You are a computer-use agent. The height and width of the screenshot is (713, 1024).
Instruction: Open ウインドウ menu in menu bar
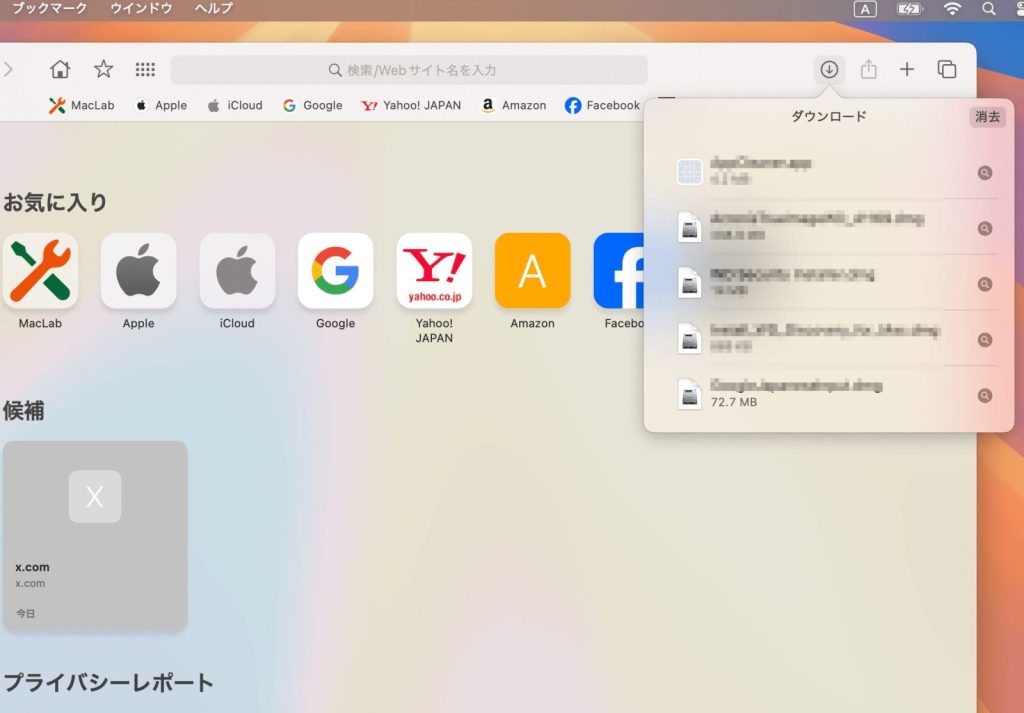(141, 8)
